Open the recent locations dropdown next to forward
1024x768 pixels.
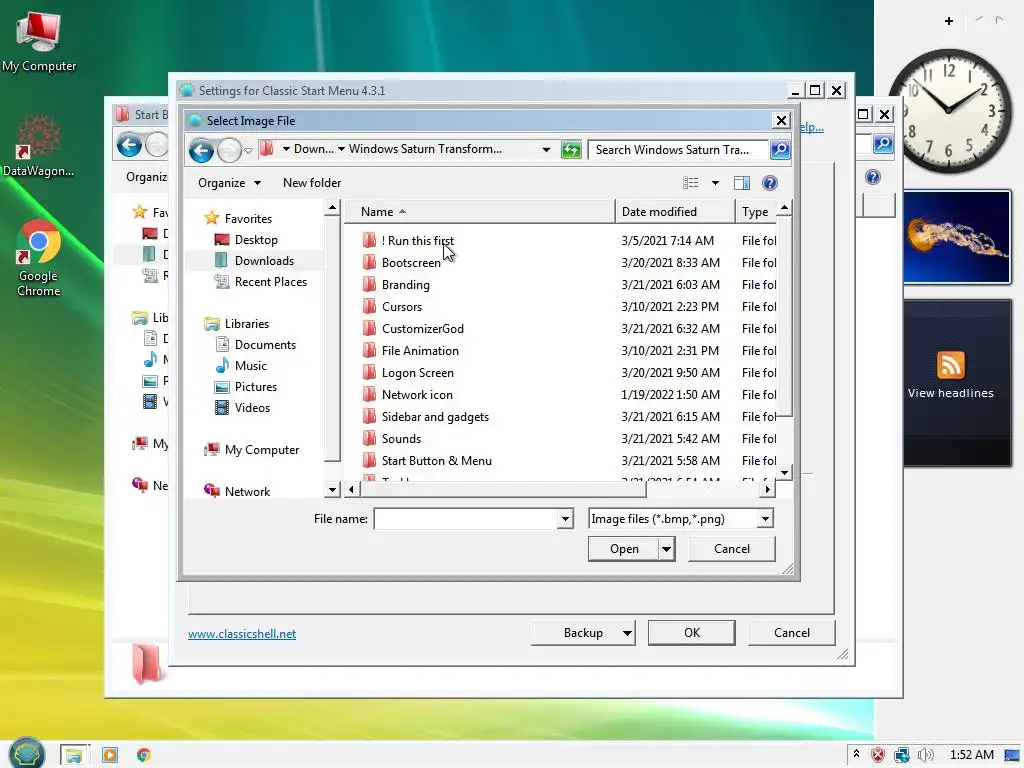coord(248,151)
